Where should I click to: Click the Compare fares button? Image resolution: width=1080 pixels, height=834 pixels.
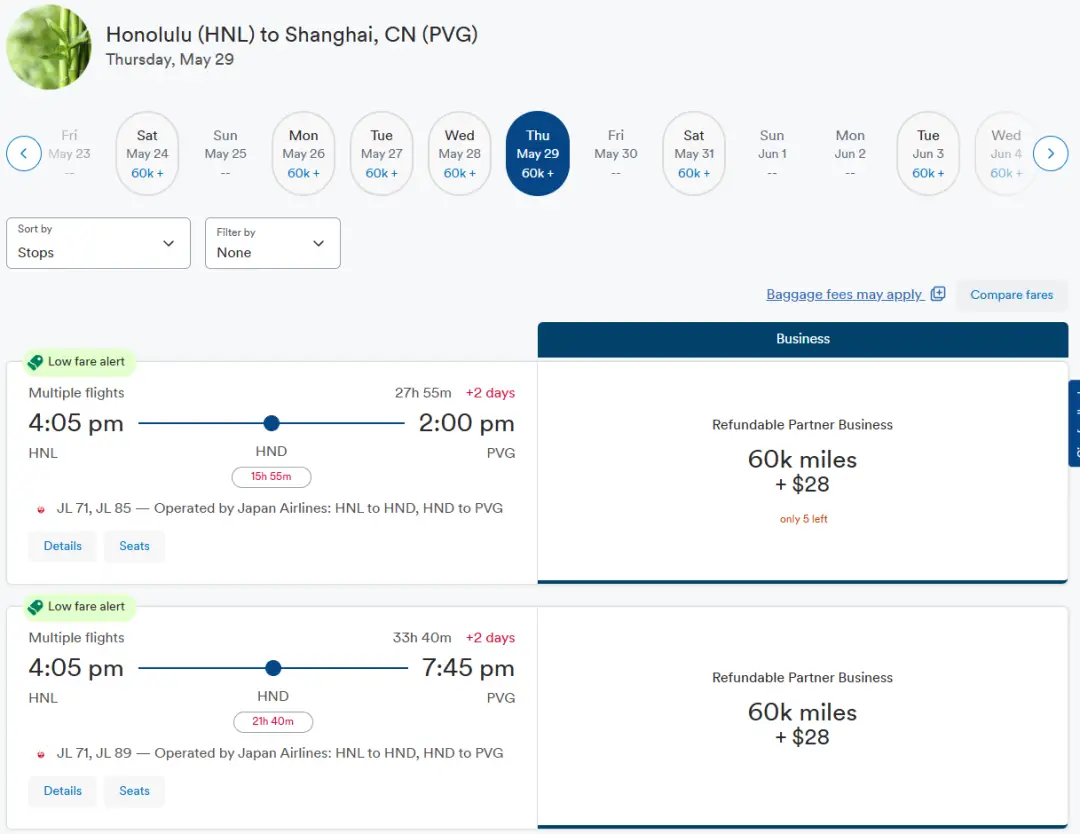point(1011,295)
